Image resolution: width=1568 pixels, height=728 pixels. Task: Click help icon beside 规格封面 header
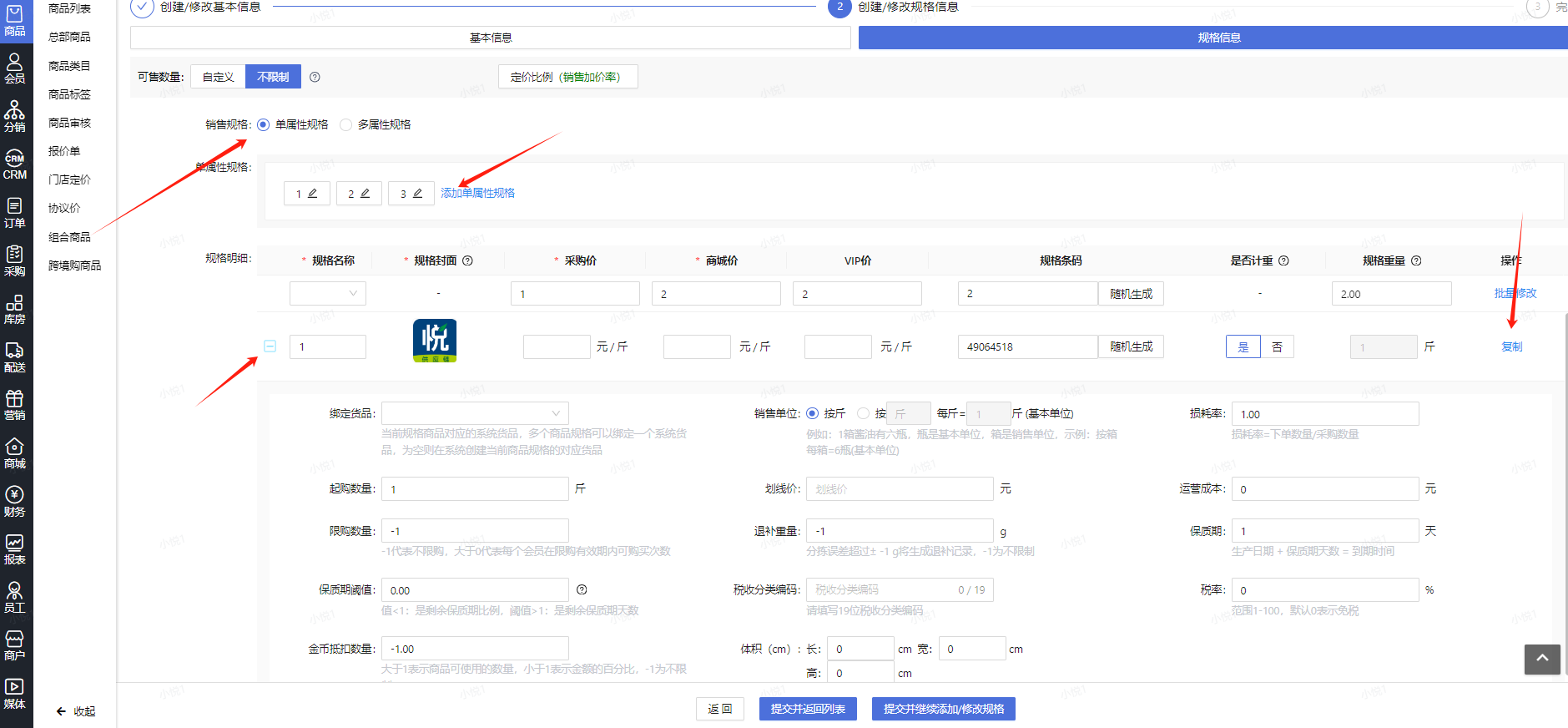pos(468,260)
